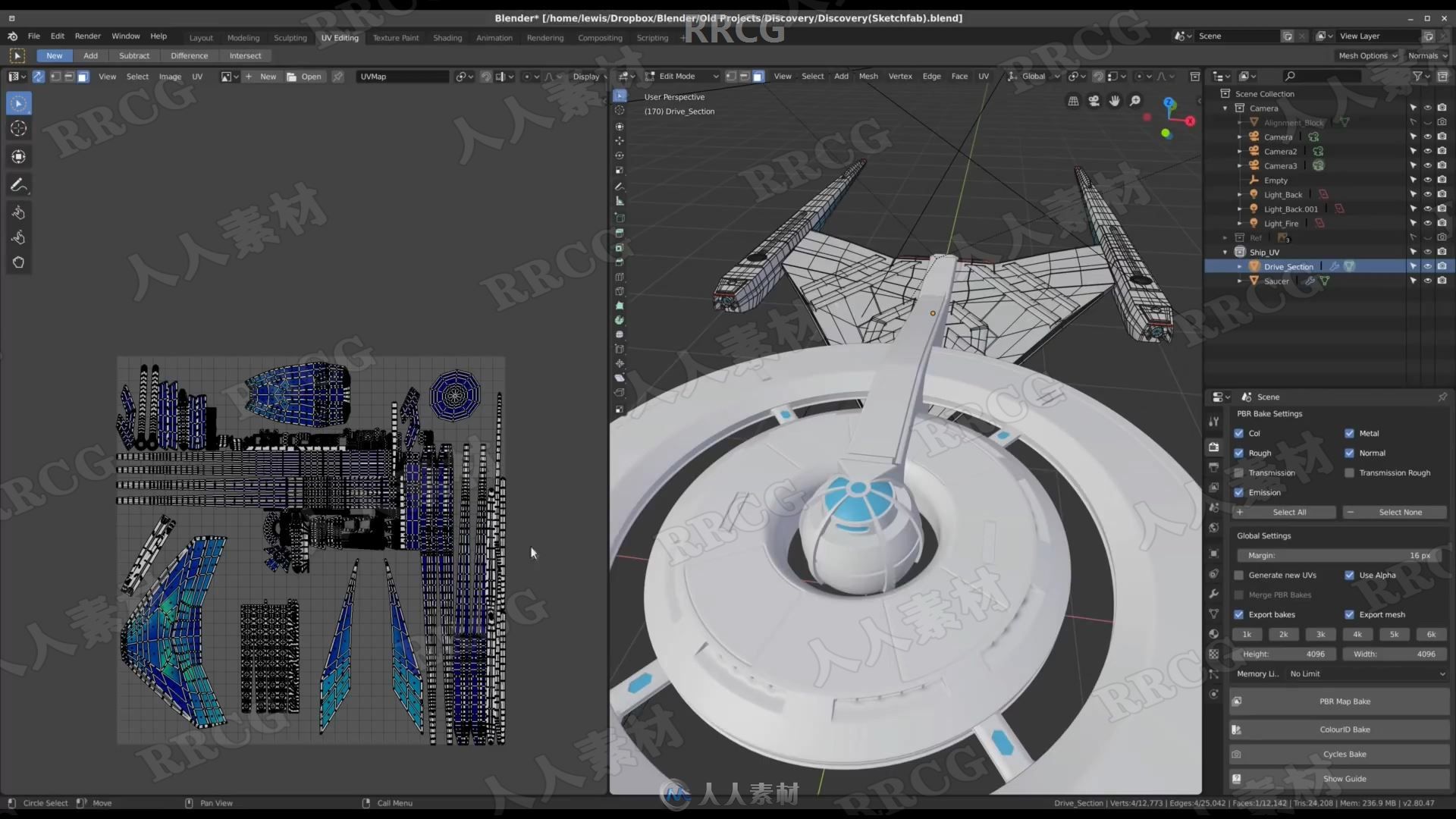Click the PBR Map Bake button
The width and height of the screenshot is (1456, 819).
(x=1344, y=701)
